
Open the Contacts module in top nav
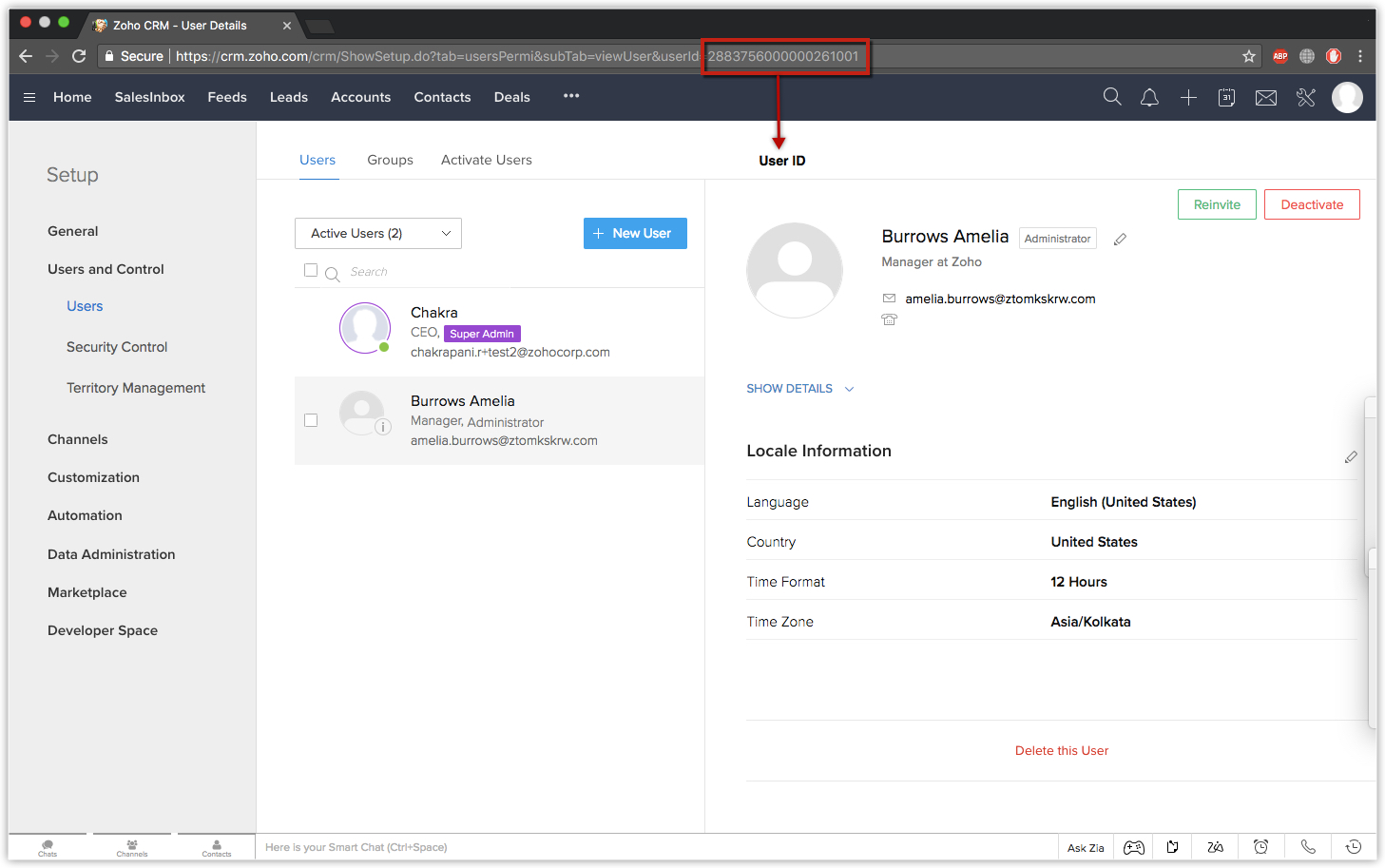click(x=443, y=97)
